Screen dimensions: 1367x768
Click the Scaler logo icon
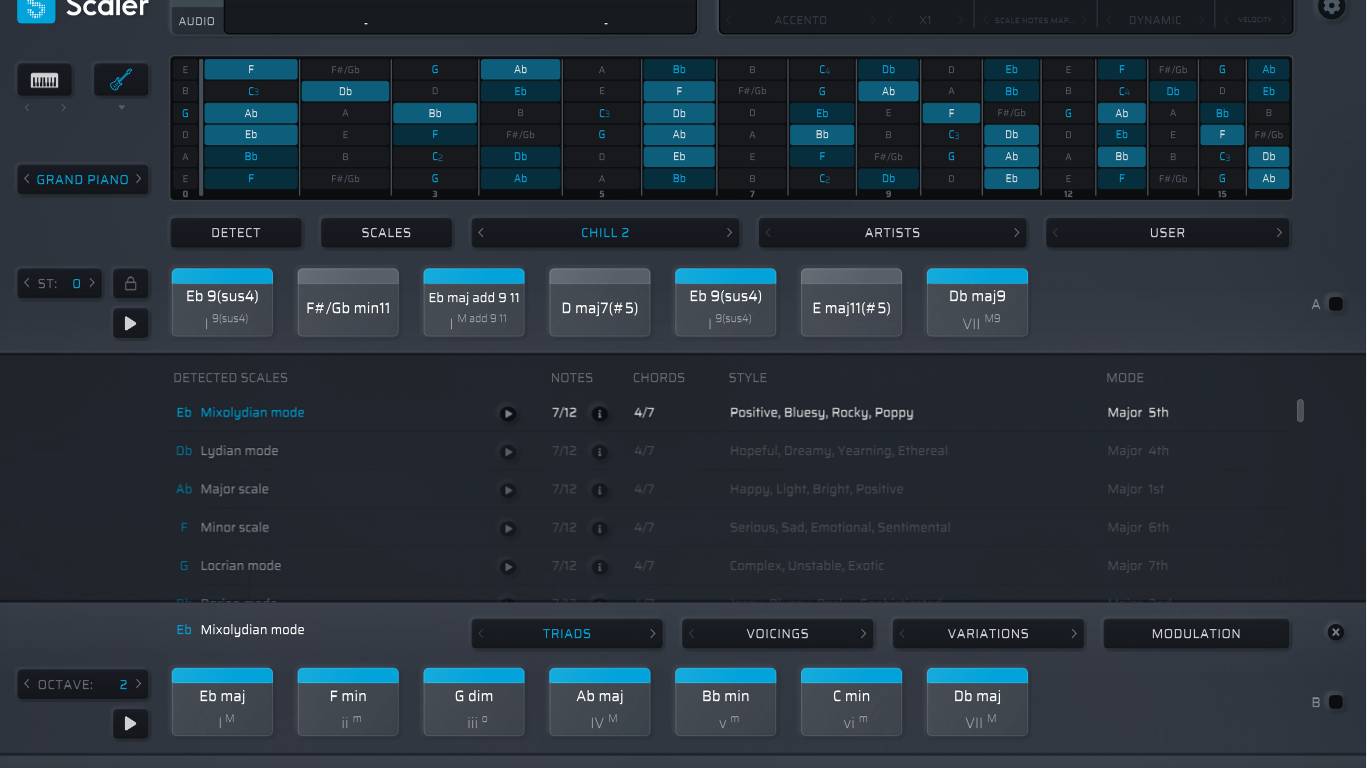pyautogui.click(x=36, y=9)
